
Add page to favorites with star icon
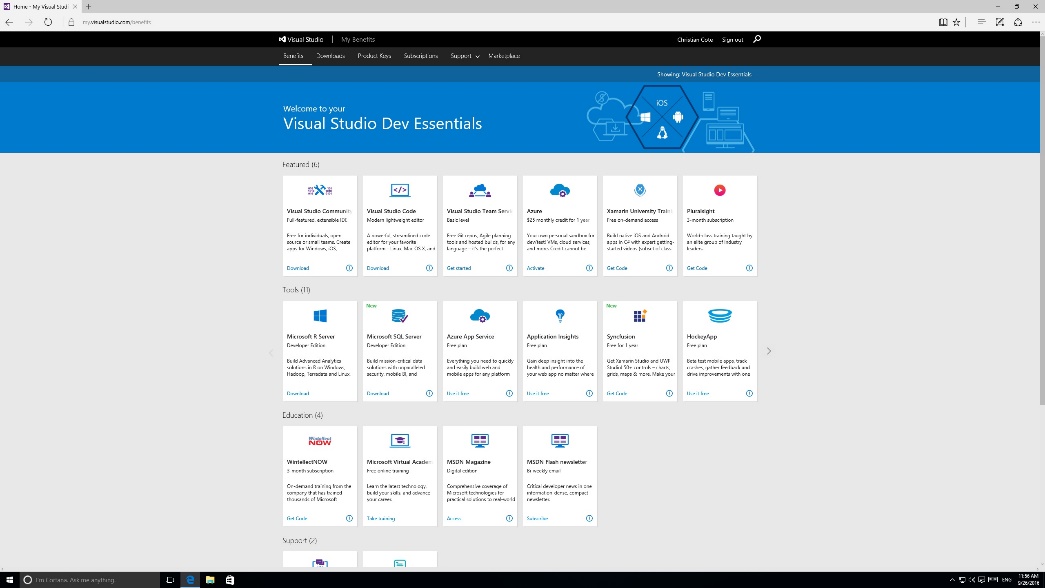pyautogui.click(x=956, y=22)
